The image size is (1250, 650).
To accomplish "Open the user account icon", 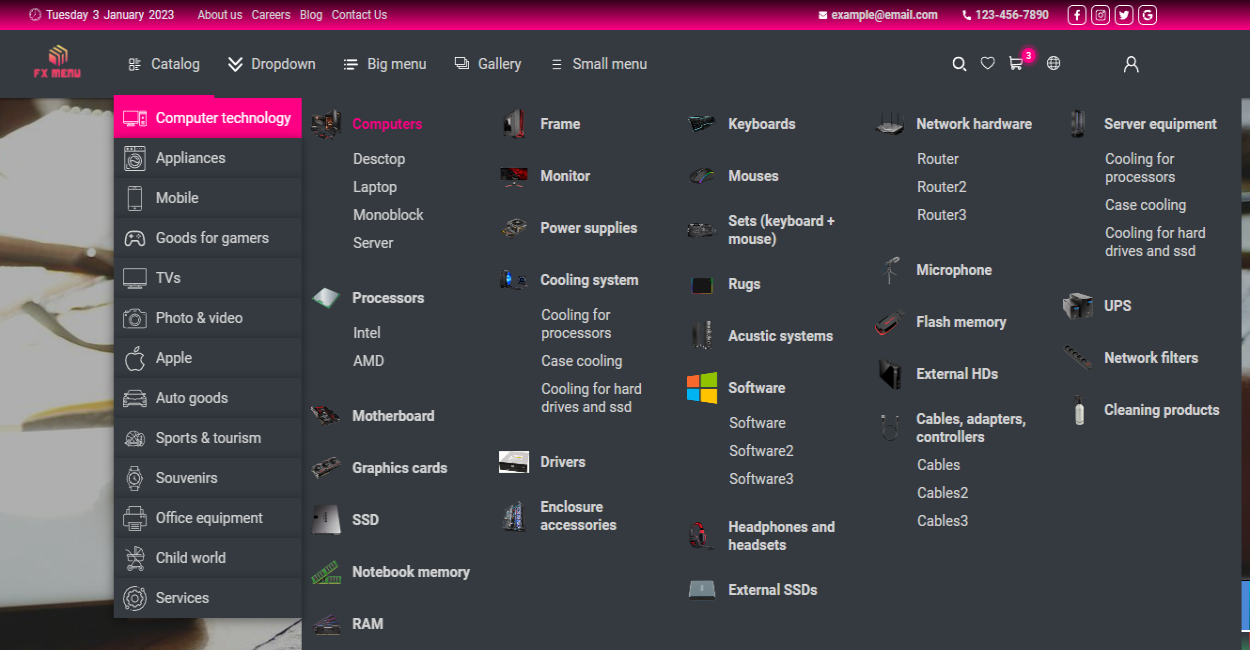I will [1131, 64].
